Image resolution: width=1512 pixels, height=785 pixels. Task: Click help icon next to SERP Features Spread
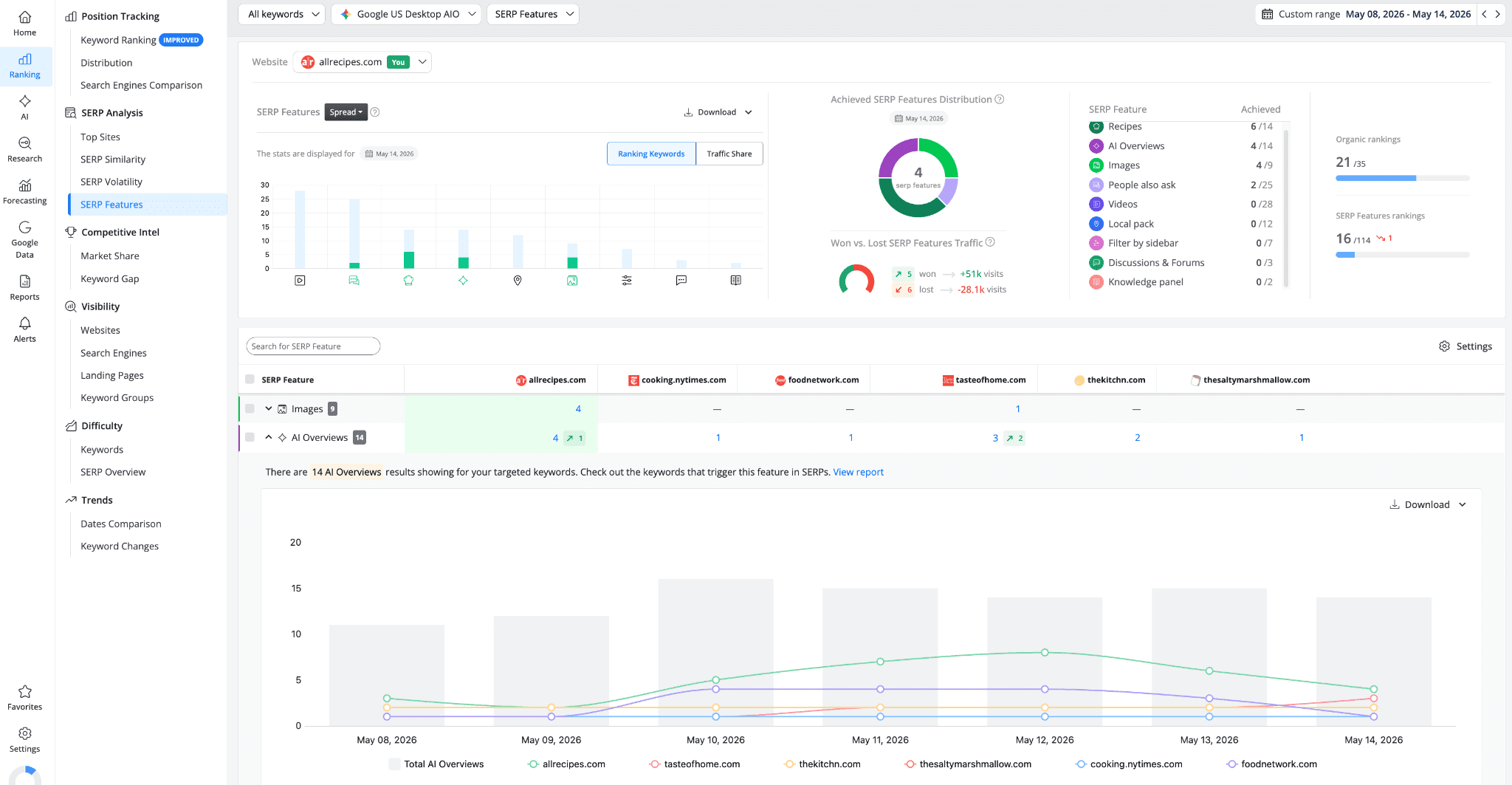point(375,112)
